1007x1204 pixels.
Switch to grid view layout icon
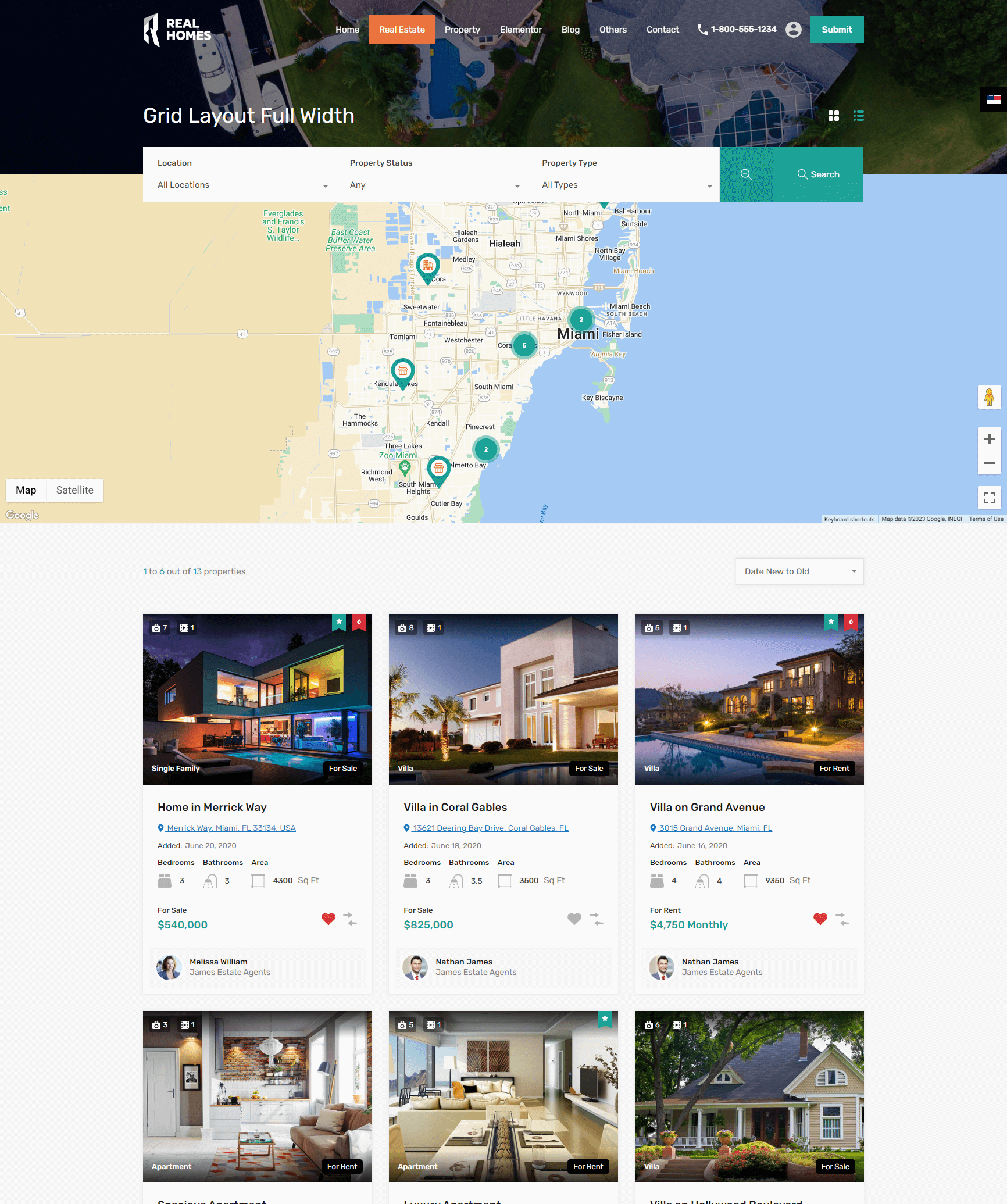pyautogui.click(x=833, y=116)
